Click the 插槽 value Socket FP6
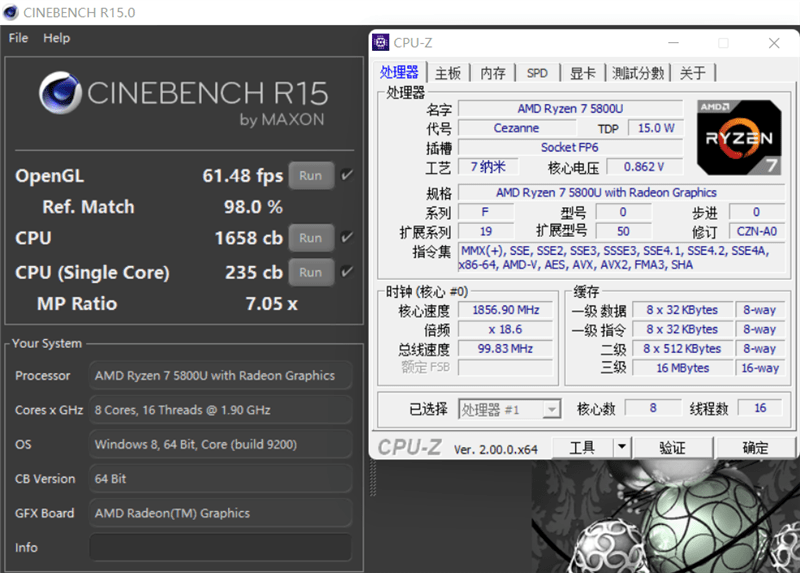The height and width of the screenshot is (573, 800). point(570,147)
